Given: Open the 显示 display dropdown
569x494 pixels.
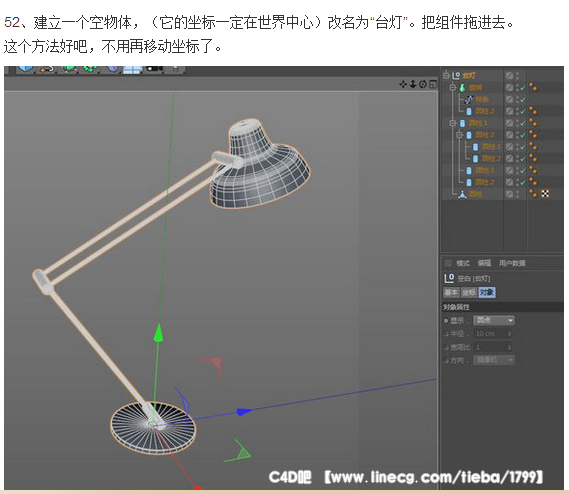Looking at the screenshot, I should [x=494, y=320].
